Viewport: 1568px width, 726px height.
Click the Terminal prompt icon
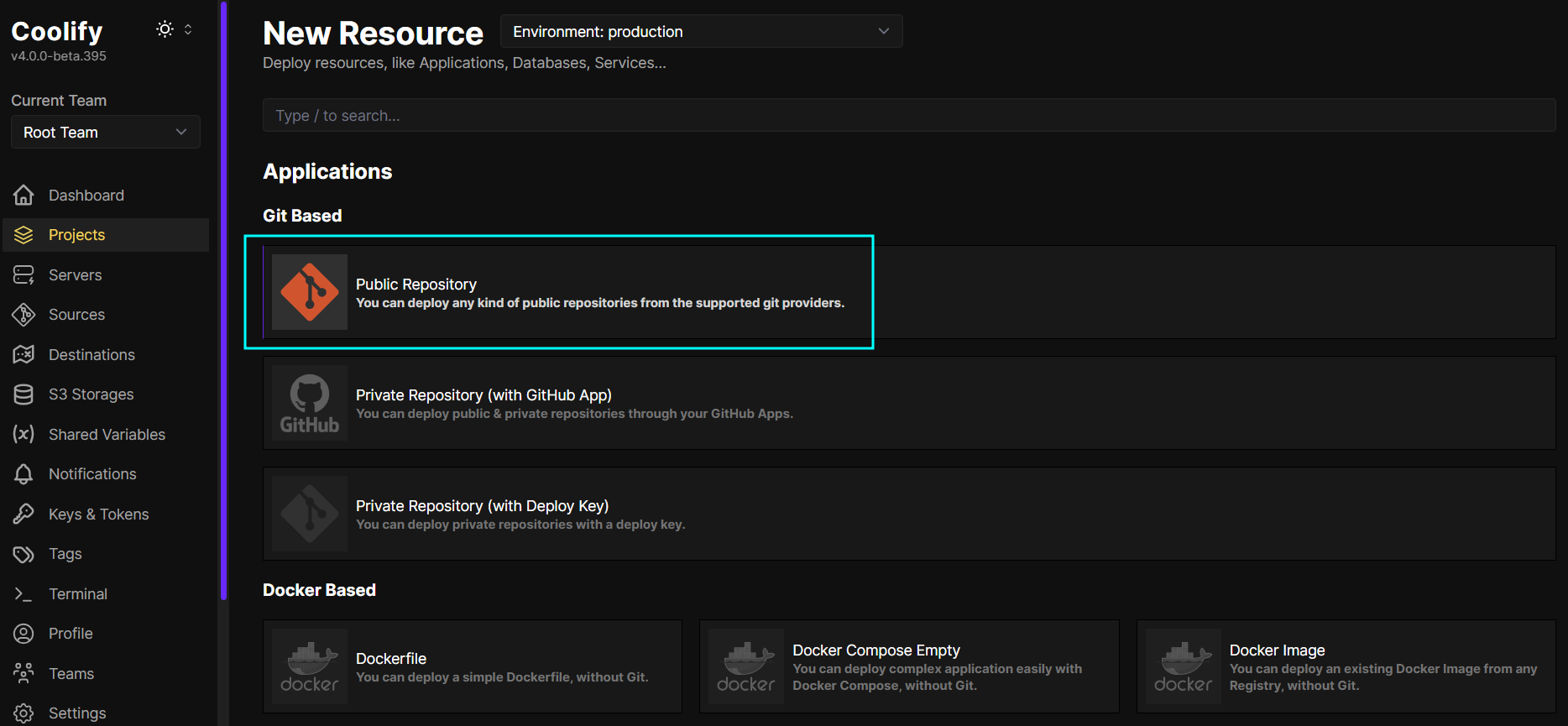tap(24, 594)
